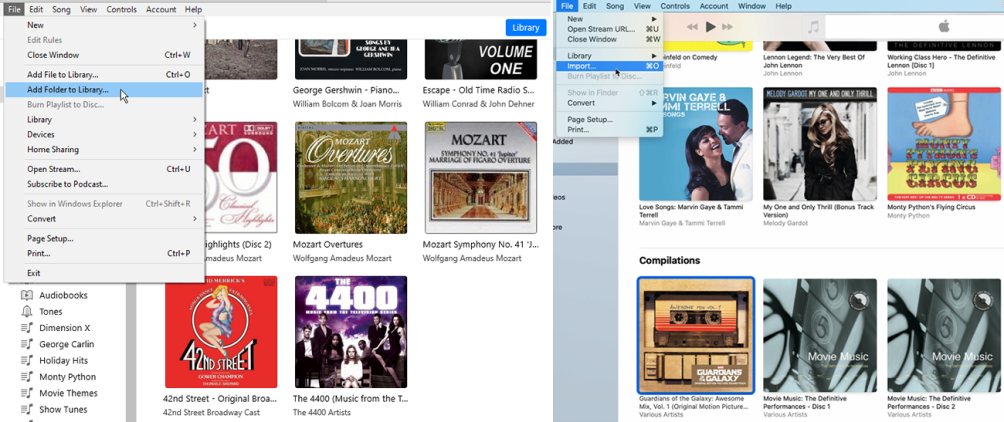This screenshot has width=1004, height=422.
Task: Select Open Stream in Windows File menu
Action: click(104, 169)
